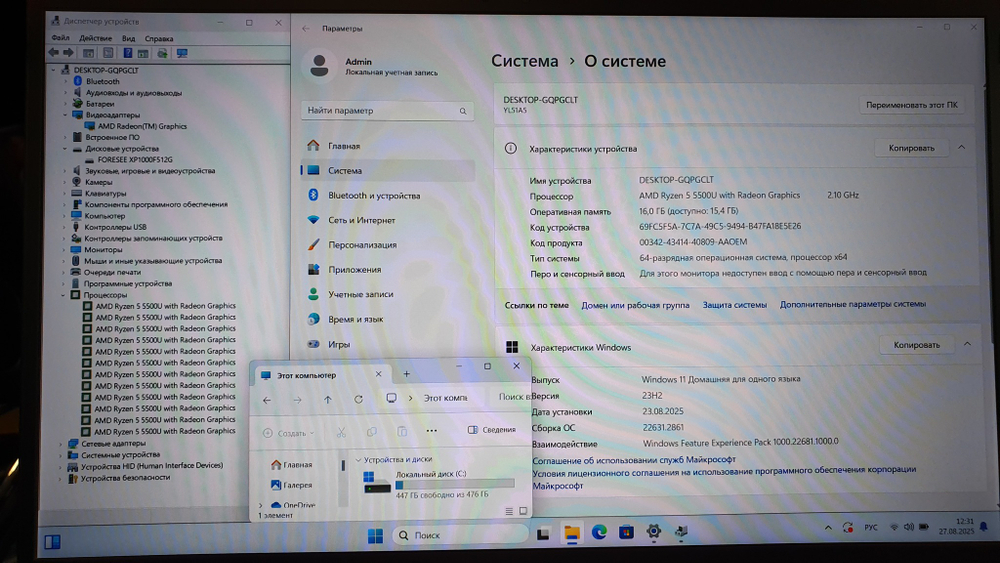Image resolution: width=1000 pixels, height=563 pixels.
Task: Click the taskbar Поиск search box
Action: coord(460,535)
